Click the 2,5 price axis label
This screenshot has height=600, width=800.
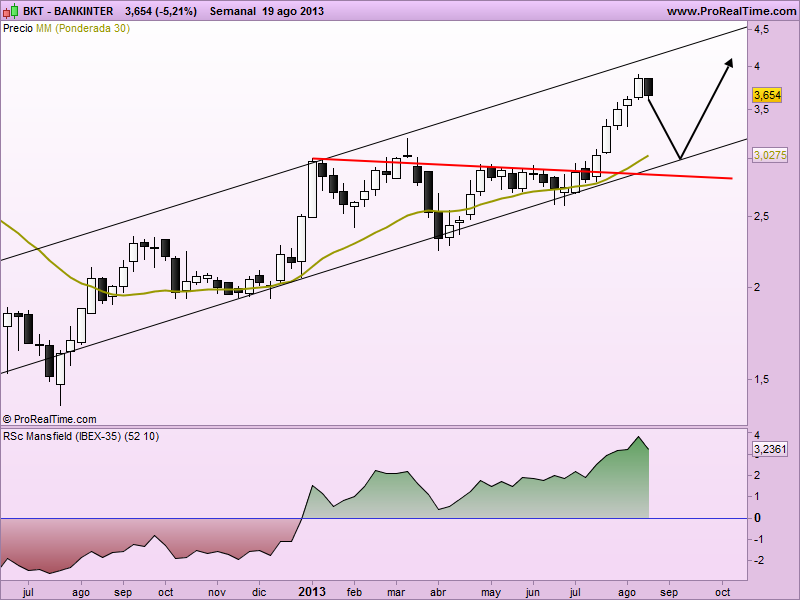762,216
